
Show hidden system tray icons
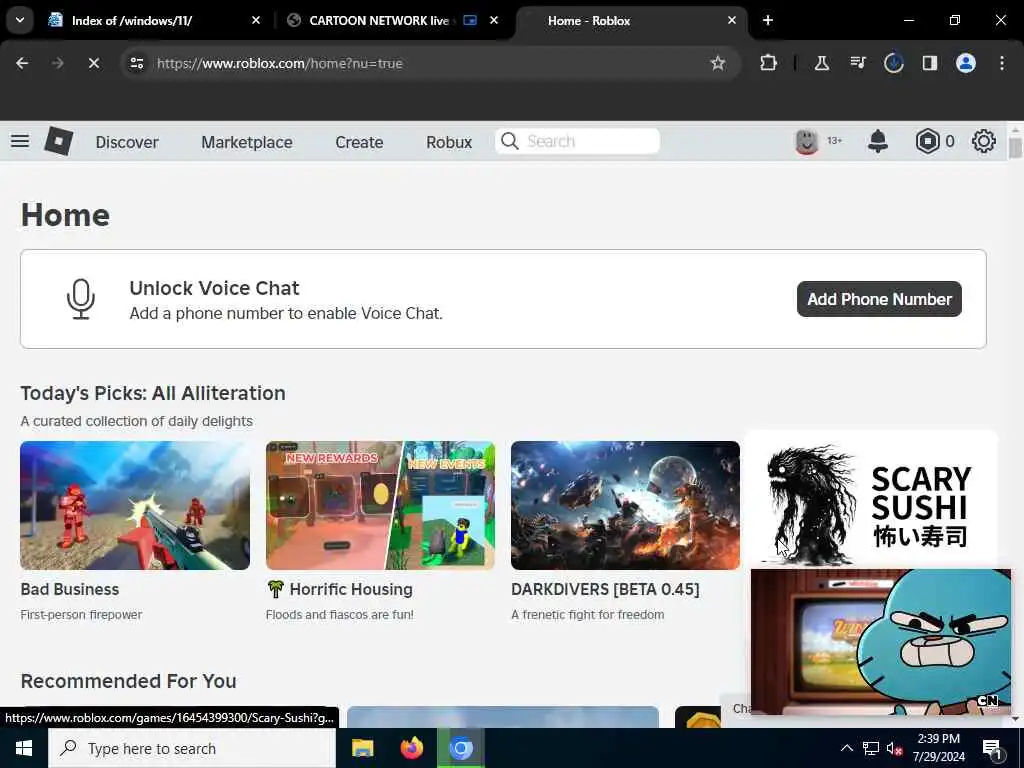click(x=846, y=748)
